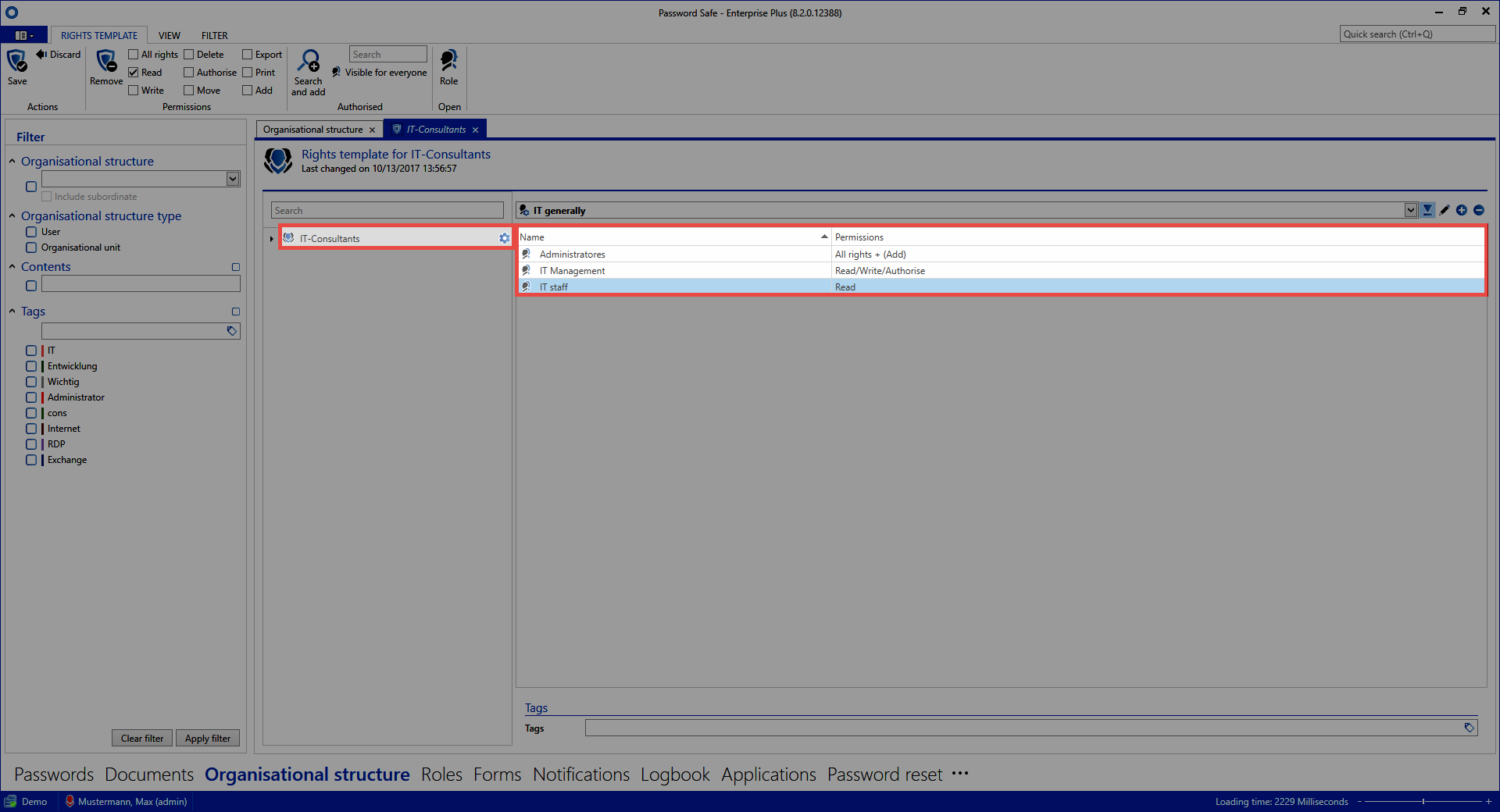Image resolution: width=1500 pixels, height=812 pixels.
Task: Open the more modules ellipsis
Action: (x=960, y=774)
